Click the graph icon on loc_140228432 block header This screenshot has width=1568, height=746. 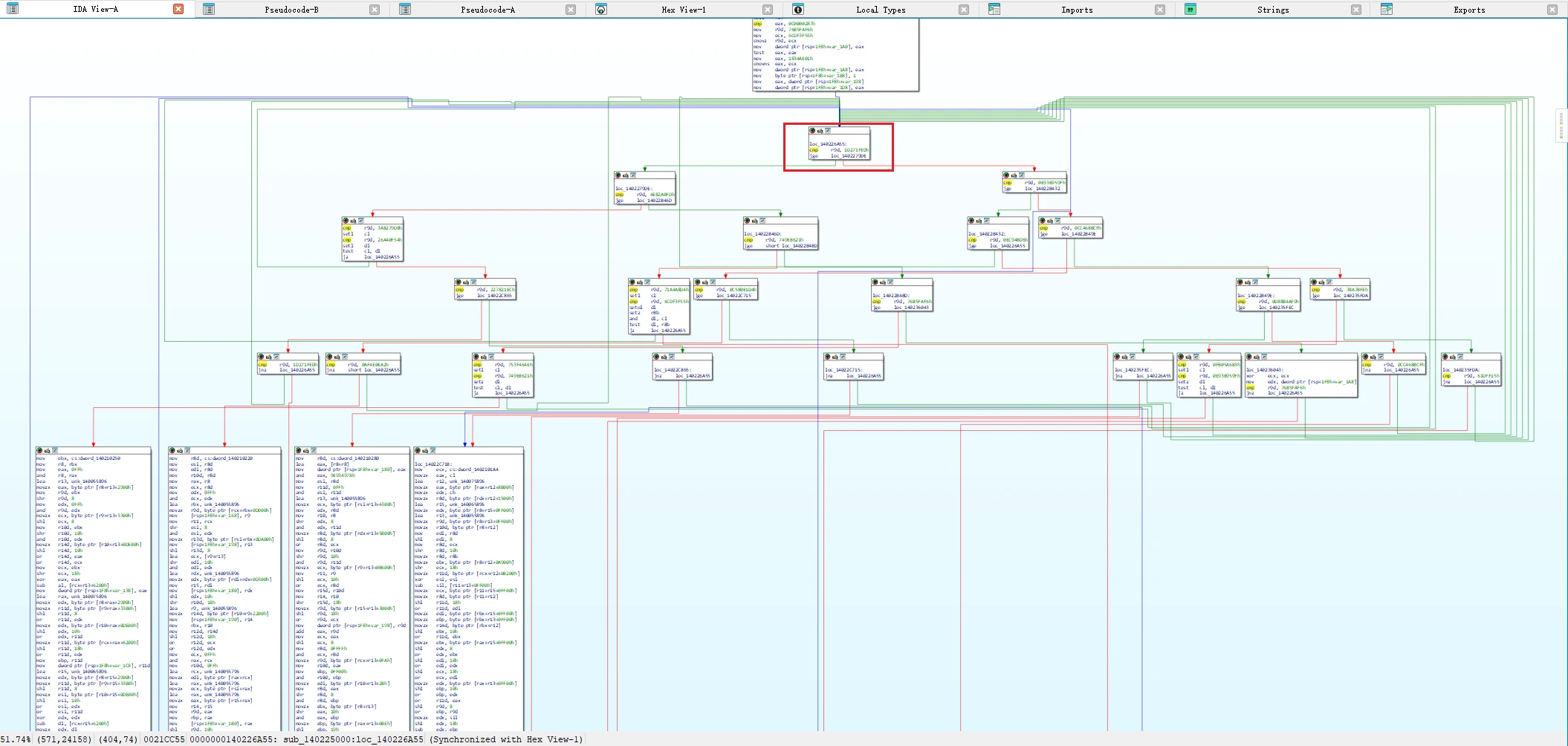point(986,221)
